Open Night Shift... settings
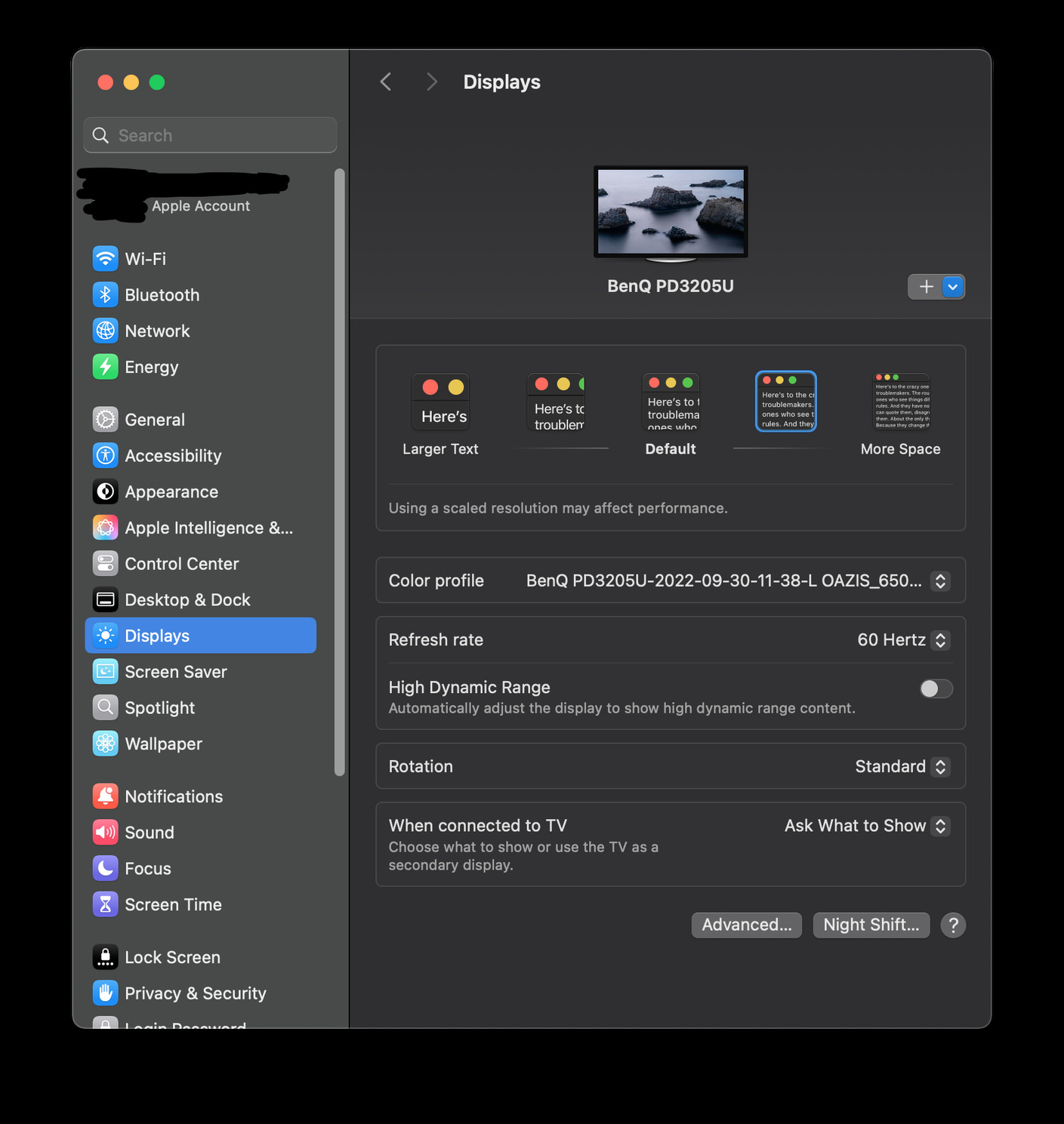Viewport: 1064px width, 1124px height. tap(871, 925)
